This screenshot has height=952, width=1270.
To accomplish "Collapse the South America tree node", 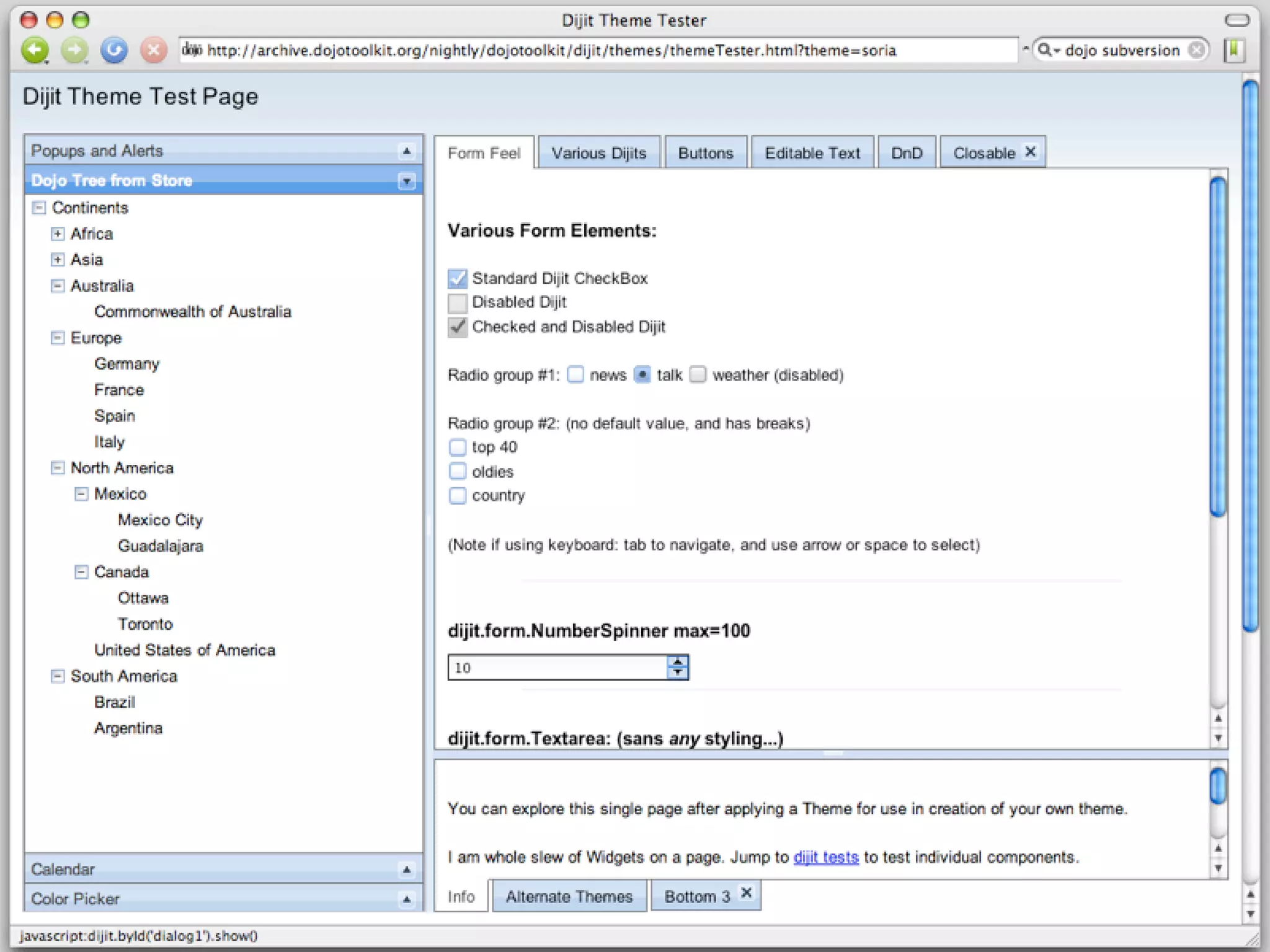I will [58, 676].
